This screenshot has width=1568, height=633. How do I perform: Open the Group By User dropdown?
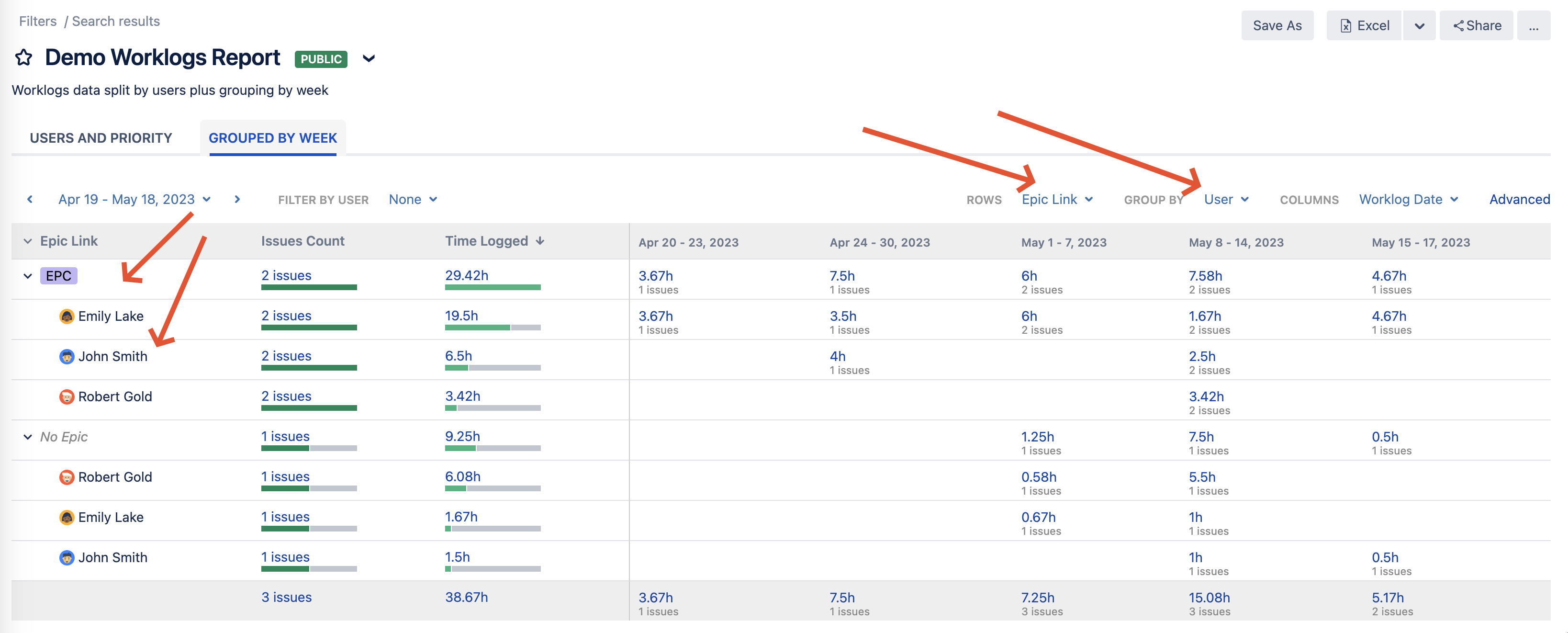1226,199
